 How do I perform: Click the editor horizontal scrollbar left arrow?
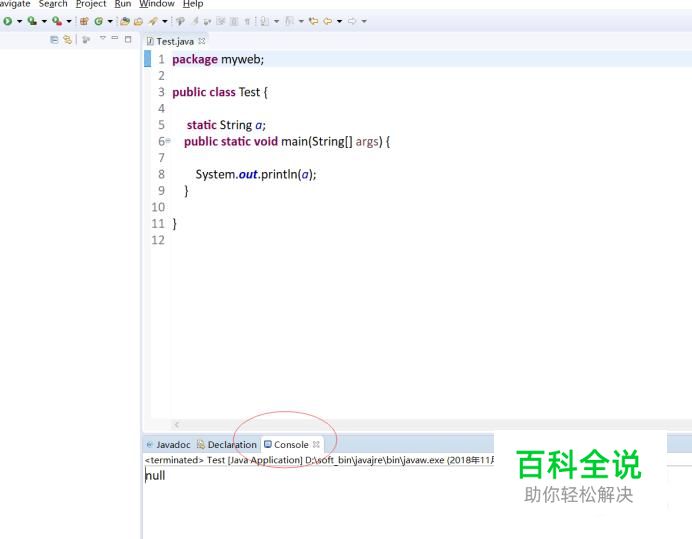[x=177, y=425]
